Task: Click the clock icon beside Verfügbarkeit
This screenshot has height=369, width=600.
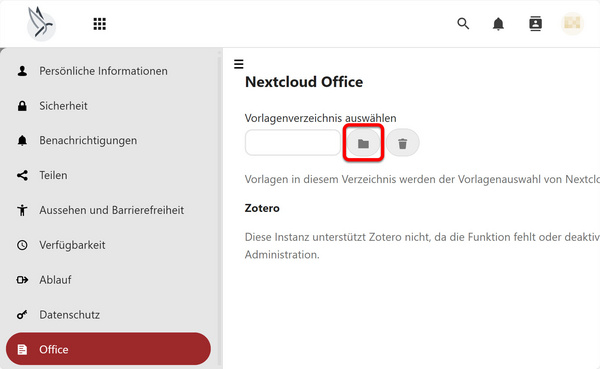Action: point(22,245)
